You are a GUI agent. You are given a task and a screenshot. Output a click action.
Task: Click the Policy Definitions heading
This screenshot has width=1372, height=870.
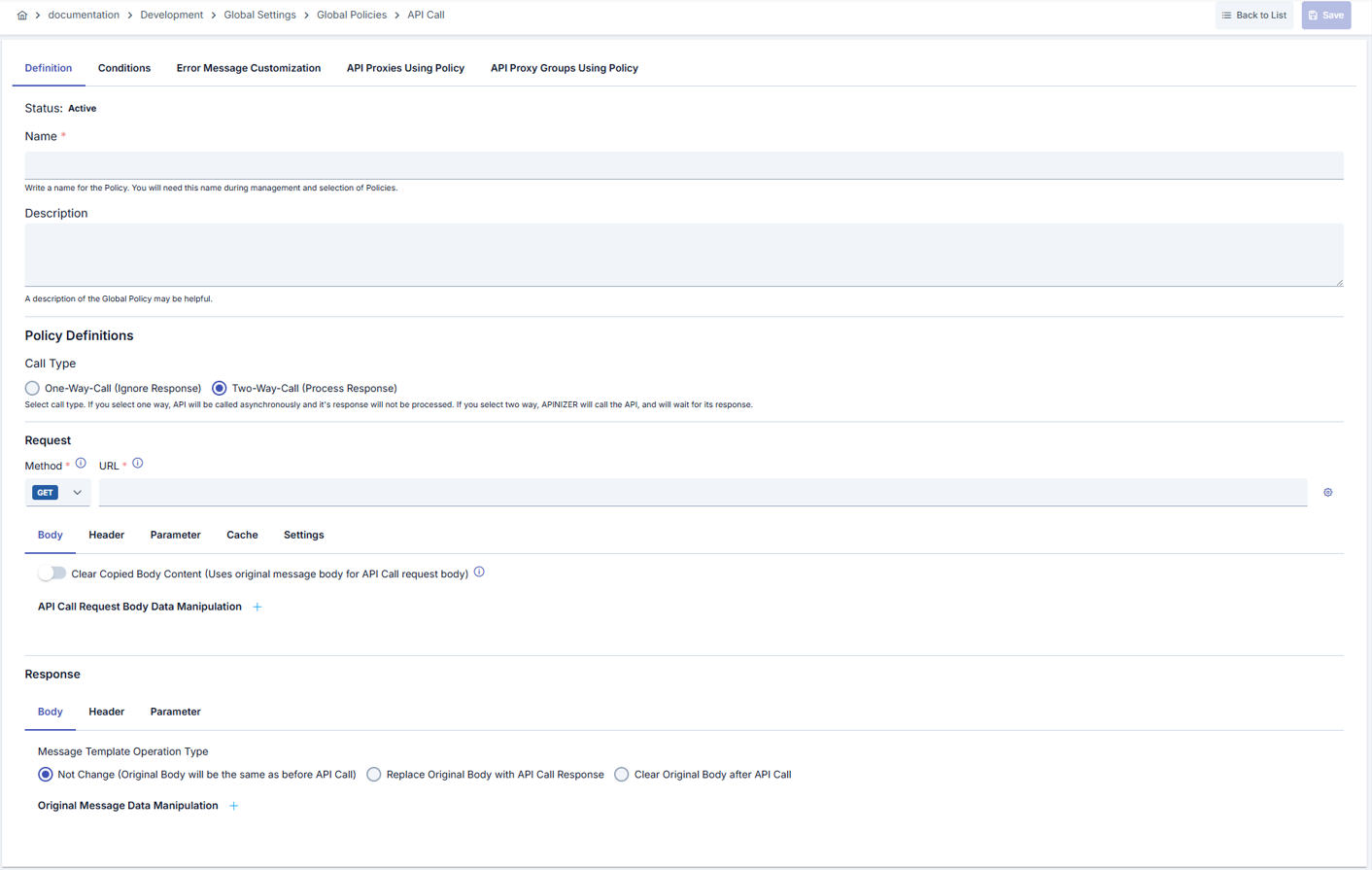[80, 335]
